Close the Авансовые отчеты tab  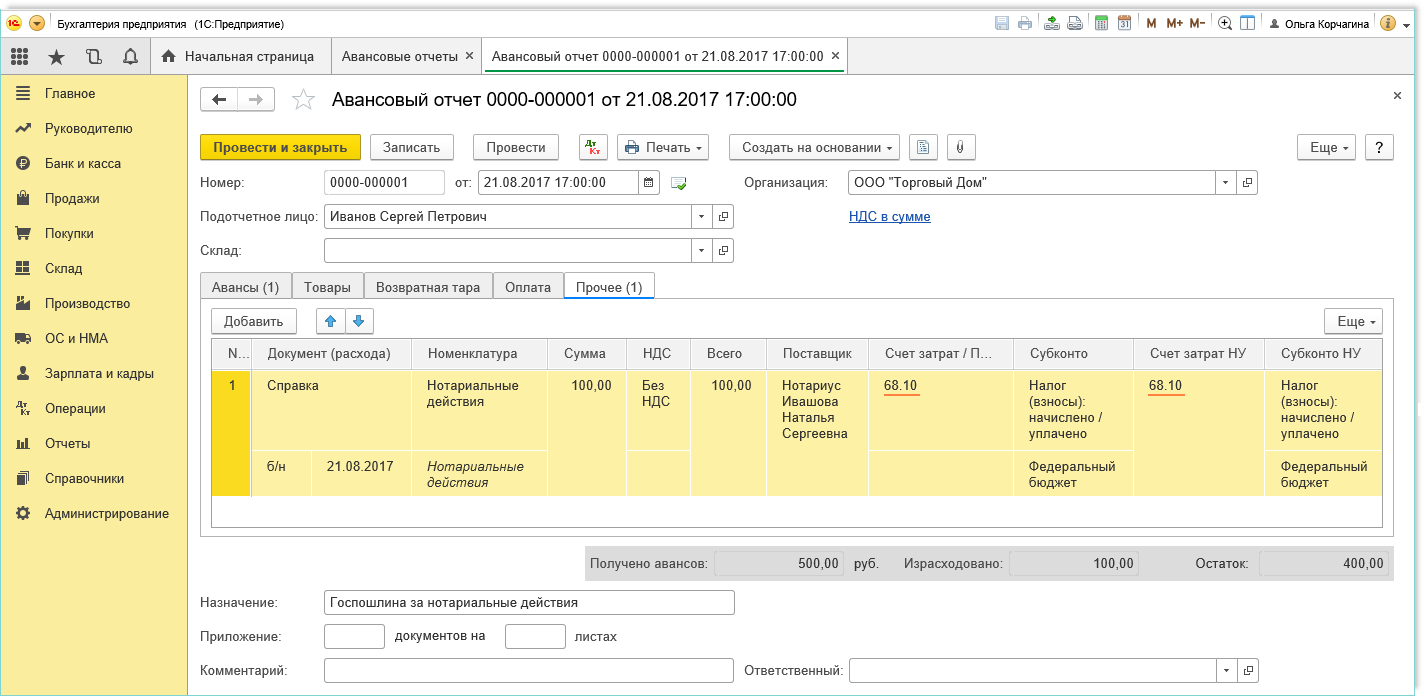[x=469, y=56]
